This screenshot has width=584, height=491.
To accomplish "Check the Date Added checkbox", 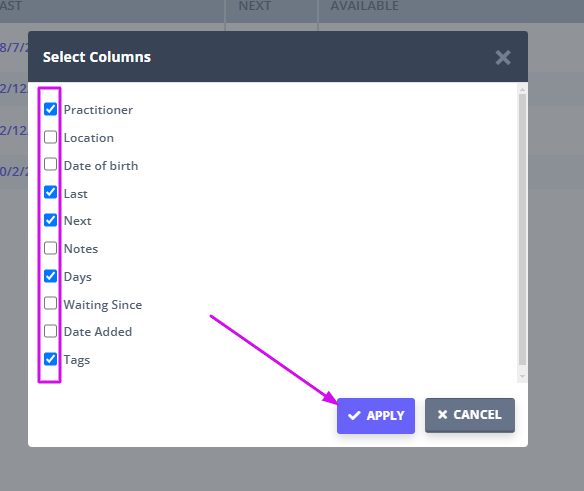I will click(x=50, y=331).
